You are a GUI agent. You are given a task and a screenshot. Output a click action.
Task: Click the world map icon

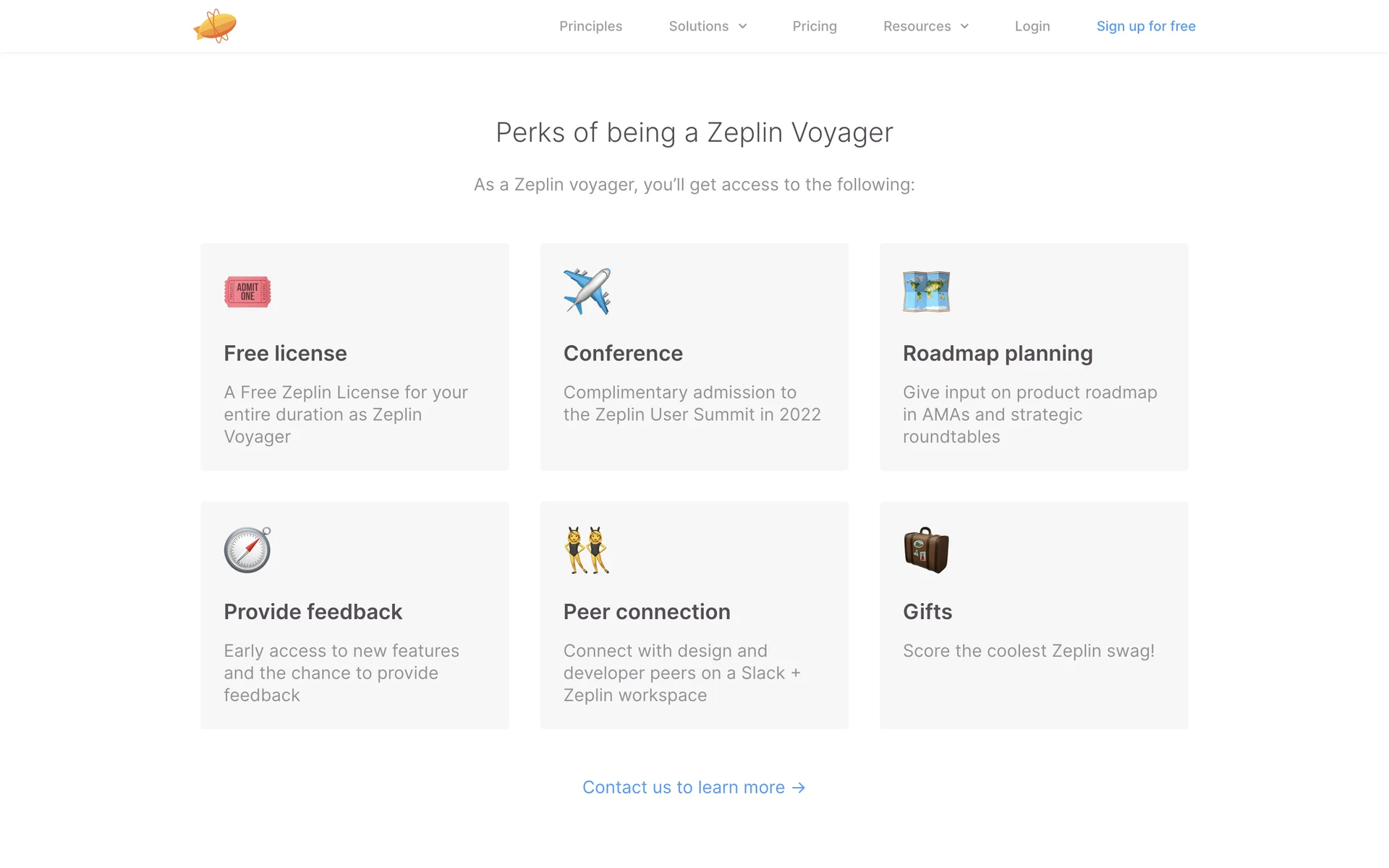pyautogui.click(x=926, y=292)
